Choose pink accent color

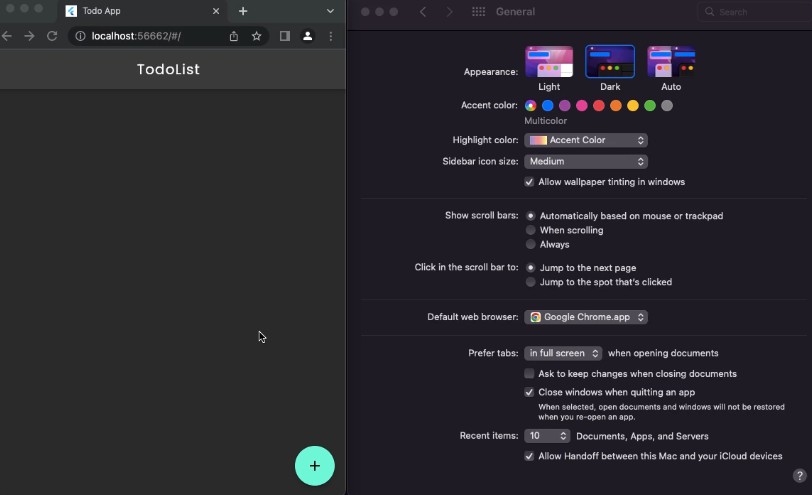click(x=582, y=106)
